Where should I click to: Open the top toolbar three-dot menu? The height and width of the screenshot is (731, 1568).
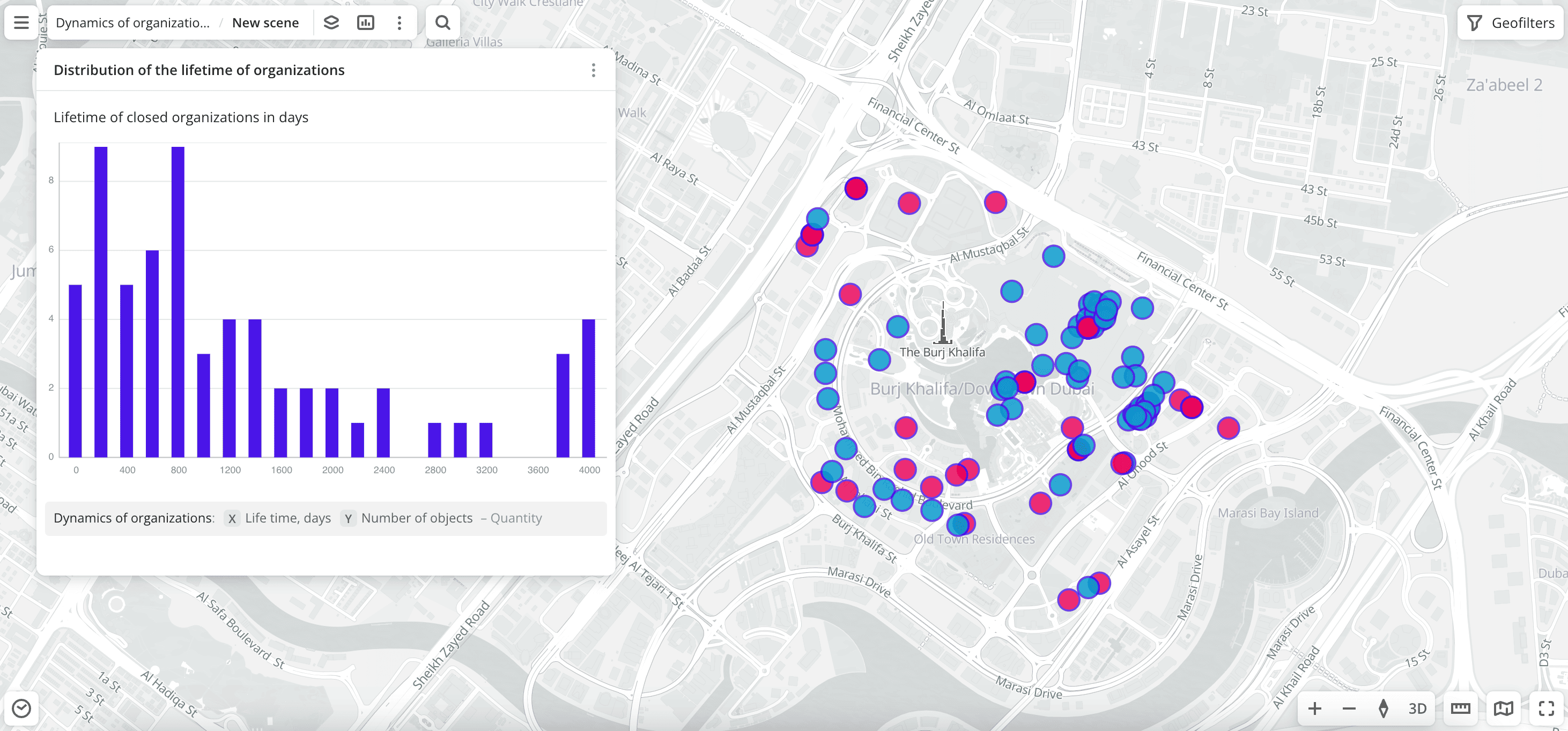click(400, 22)
